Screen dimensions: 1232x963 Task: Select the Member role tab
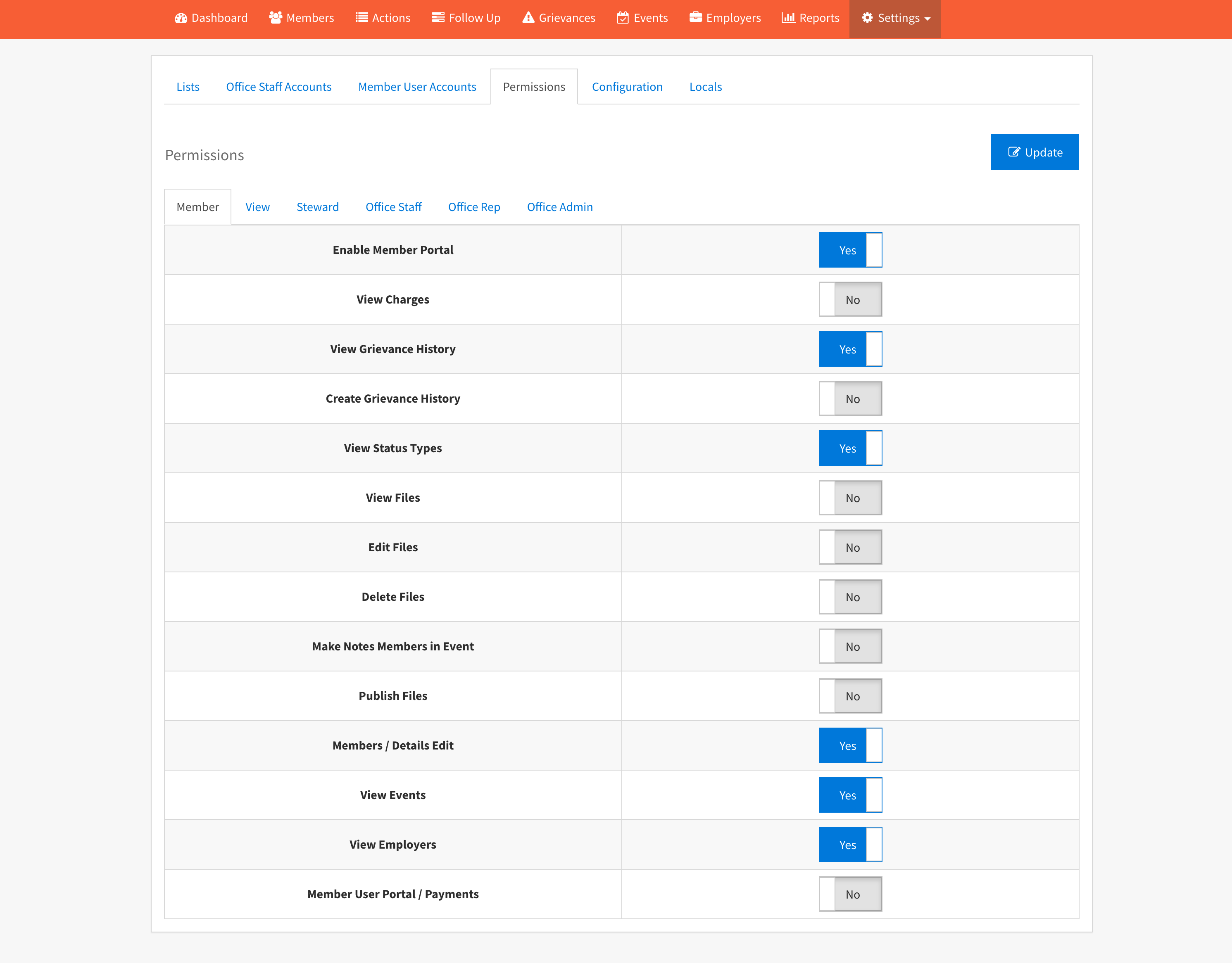(x=197, y=207)
